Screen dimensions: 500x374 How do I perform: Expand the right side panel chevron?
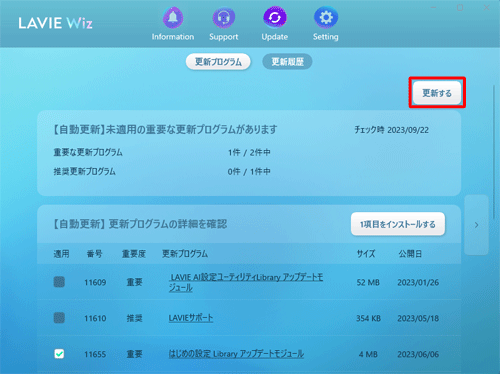click(477, 225)
